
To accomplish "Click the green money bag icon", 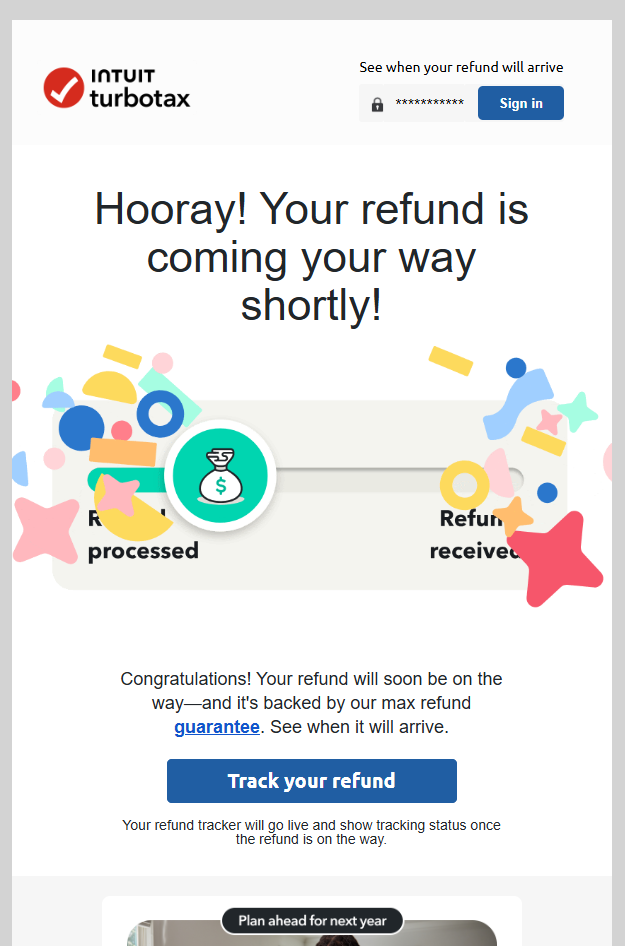I will [220, 475].
